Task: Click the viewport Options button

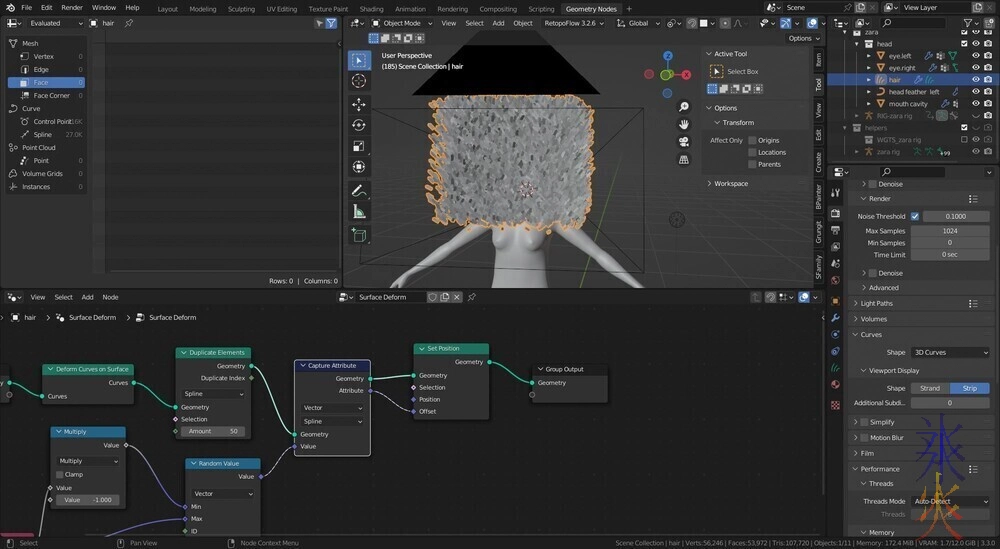Action: click(800, 38)
